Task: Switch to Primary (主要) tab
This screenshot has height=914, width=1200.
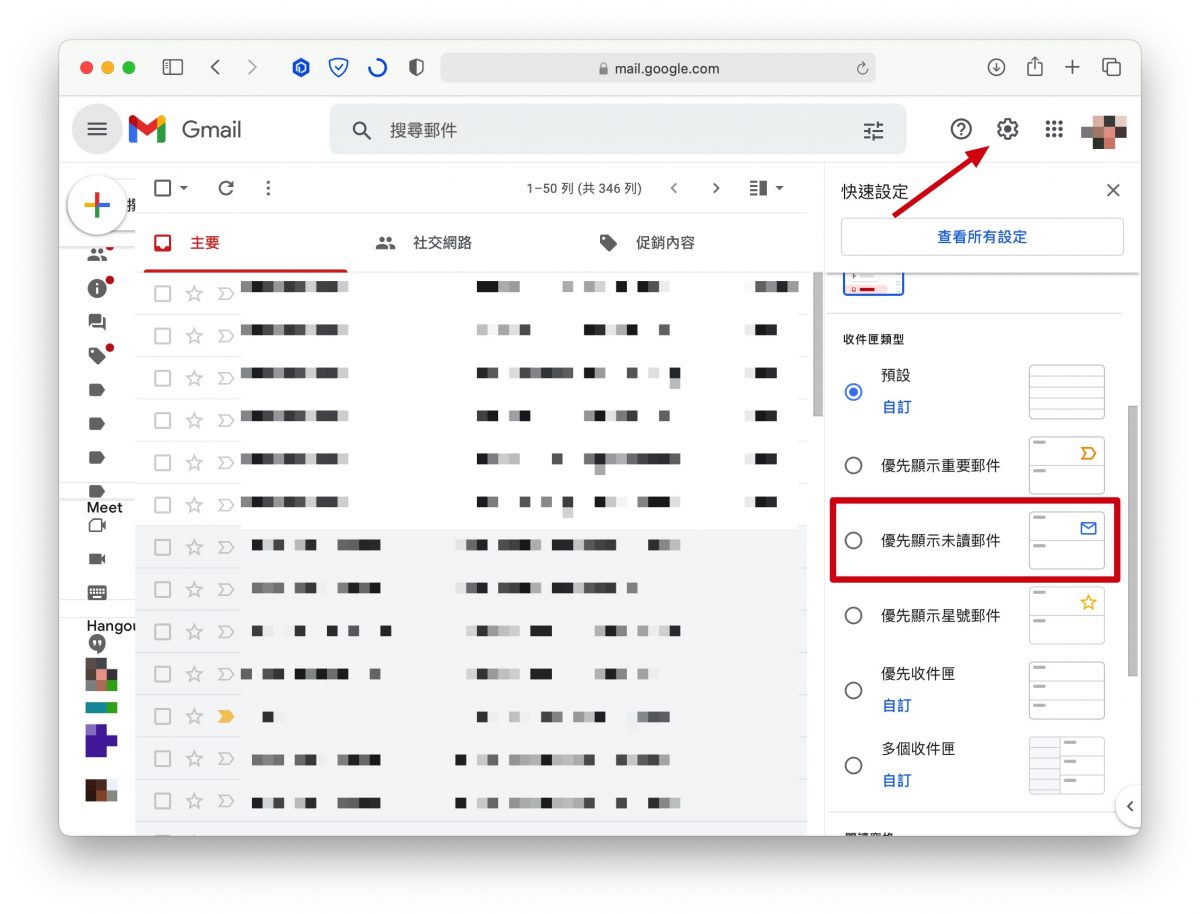Action: [246, 243]
